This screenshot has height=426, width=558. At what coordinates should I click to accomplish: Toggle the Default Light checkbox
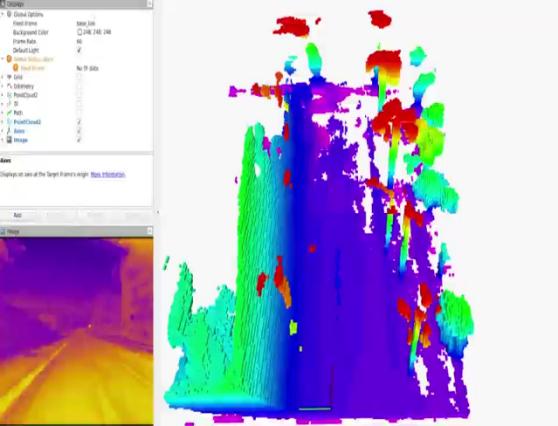tap(79, 50)
